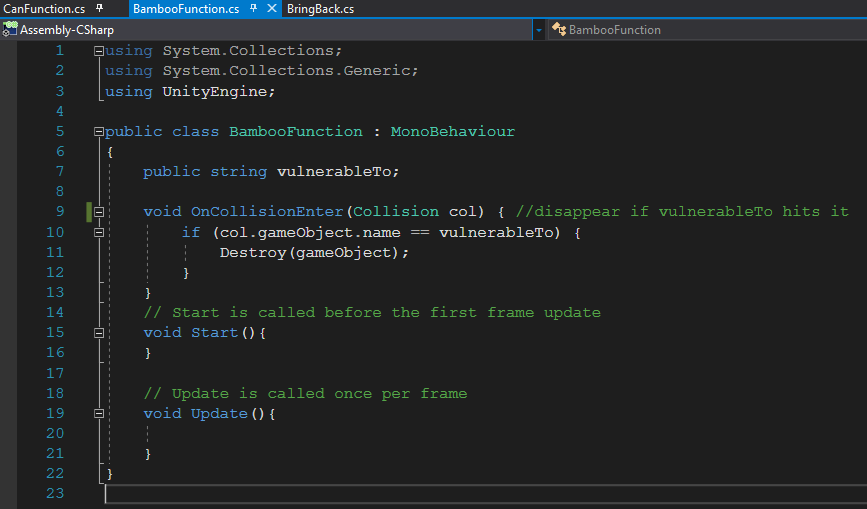Viewport: 867px width, 509px height.
Task: Collapse the using directives block
Action: (99, 51)
